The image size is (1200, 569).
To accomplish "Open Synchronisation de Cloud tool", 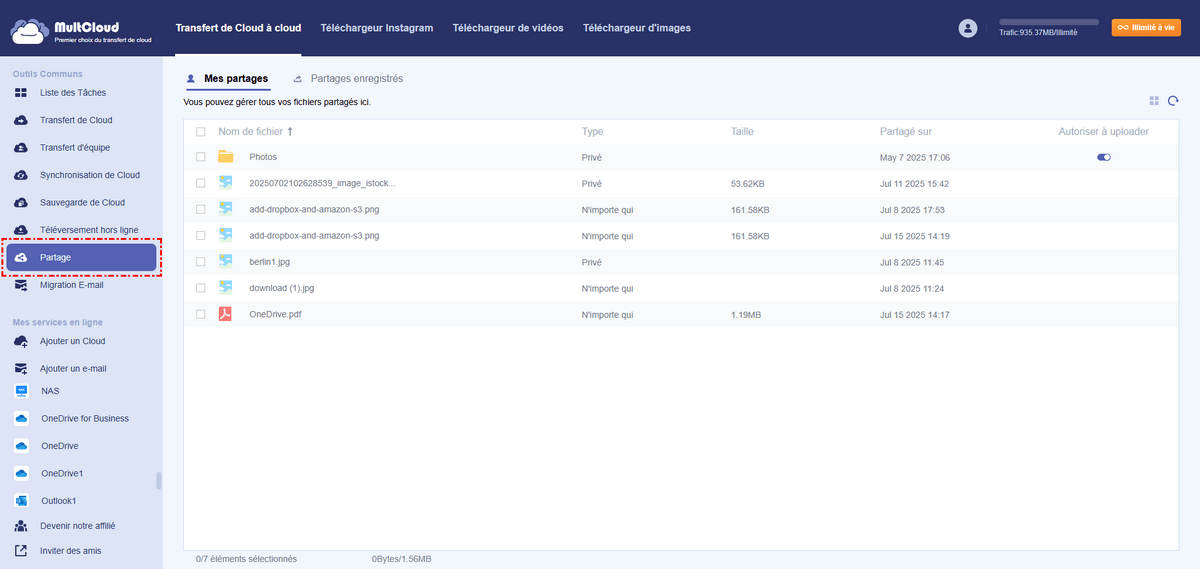I will pos(89,175).
